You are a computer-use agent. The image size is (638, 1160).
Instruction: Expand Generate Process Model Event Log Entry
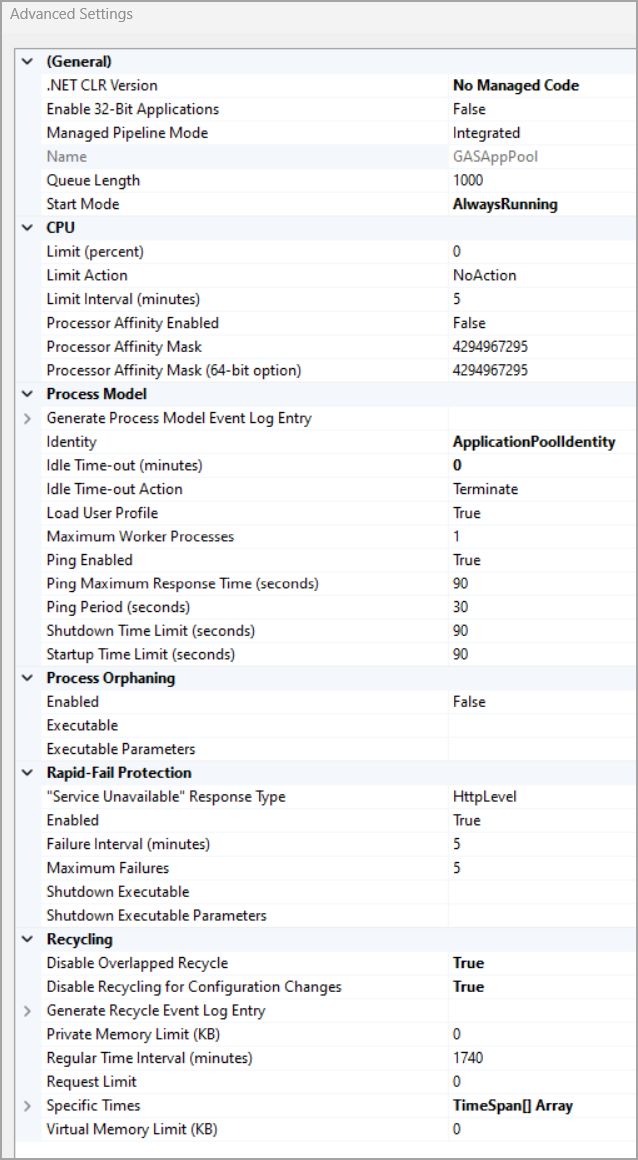(27, 417)
